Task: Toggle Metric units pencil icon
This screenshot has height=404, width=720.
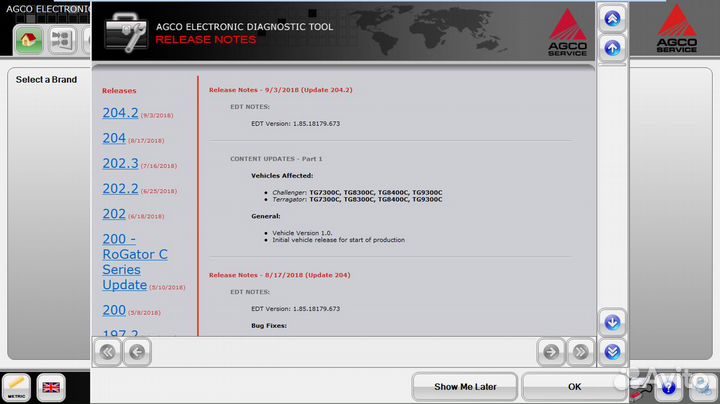Action: tap(17, 387)
